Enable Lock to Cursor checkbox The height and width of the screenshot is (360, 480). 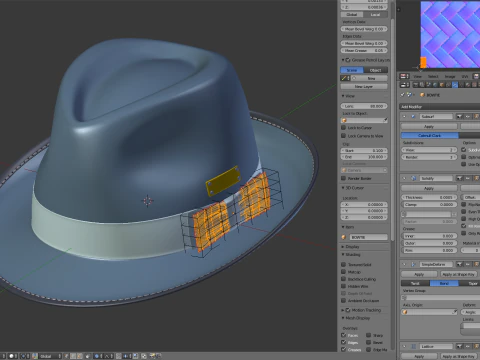click(343, 128)
